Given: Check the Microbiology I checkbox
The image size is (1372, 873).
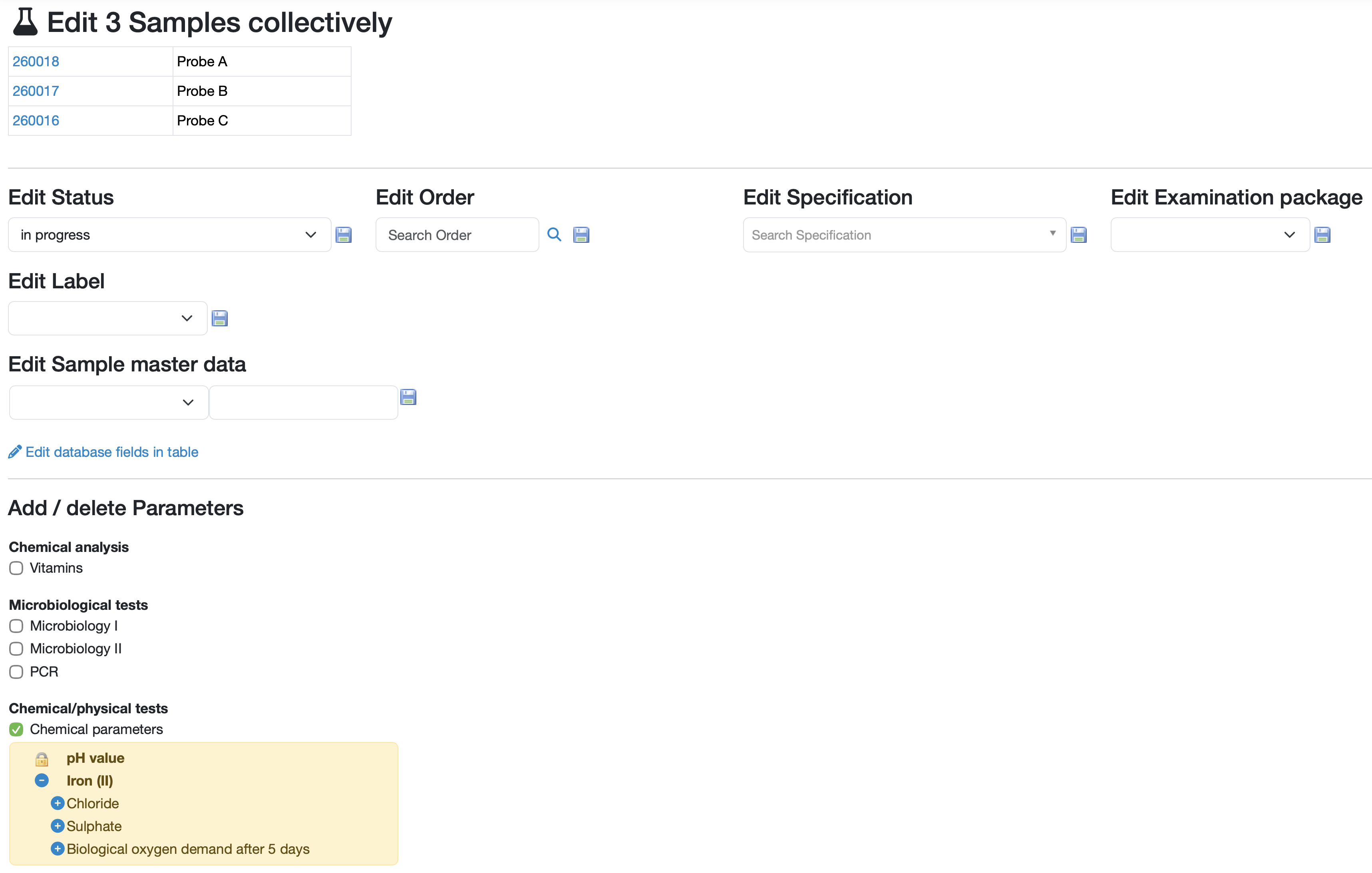Looking at the screenshot, I should (x=16, y=627).
